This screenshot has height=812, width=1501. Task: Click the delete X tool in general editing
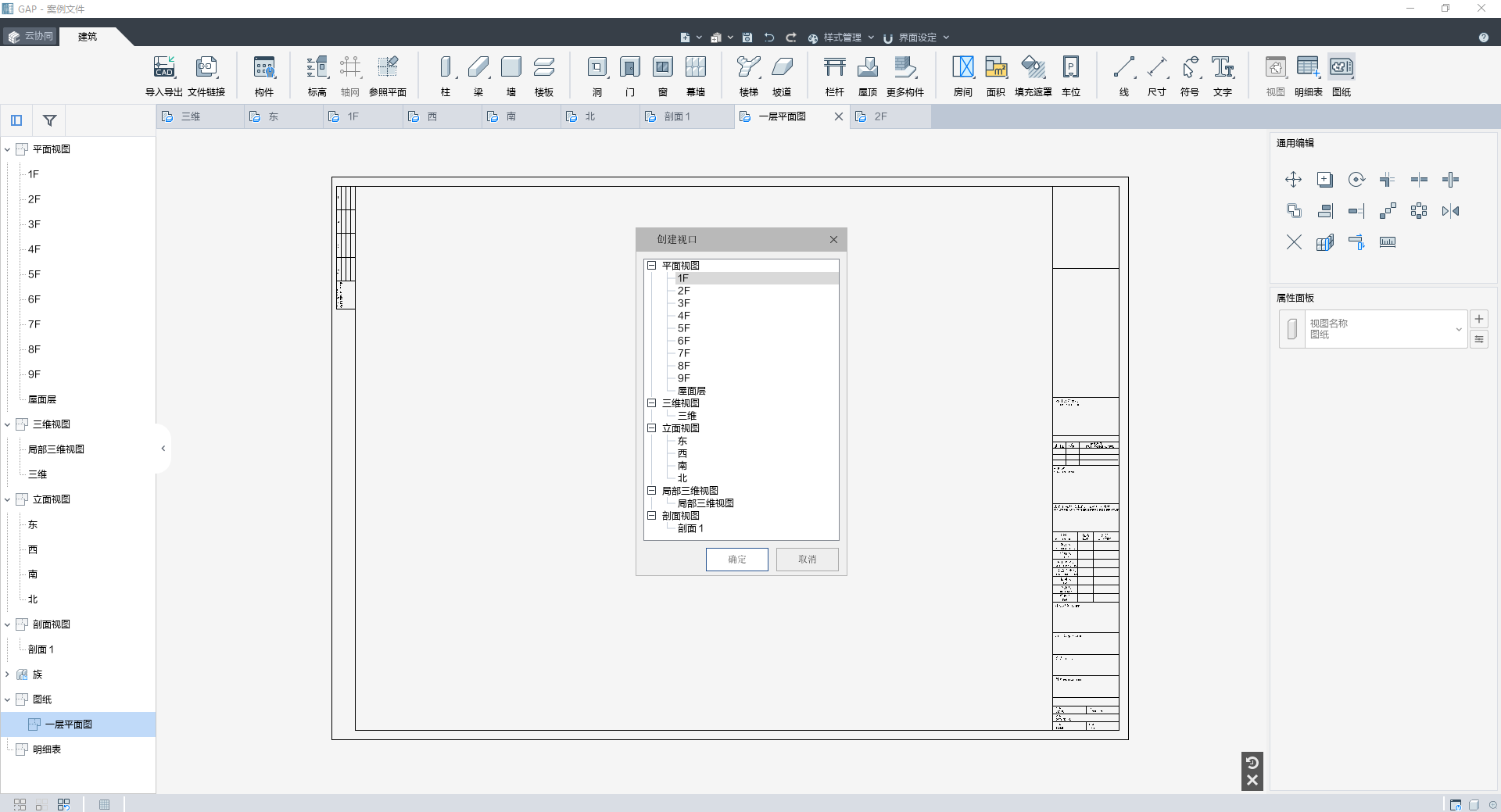tap(1294, 242)
